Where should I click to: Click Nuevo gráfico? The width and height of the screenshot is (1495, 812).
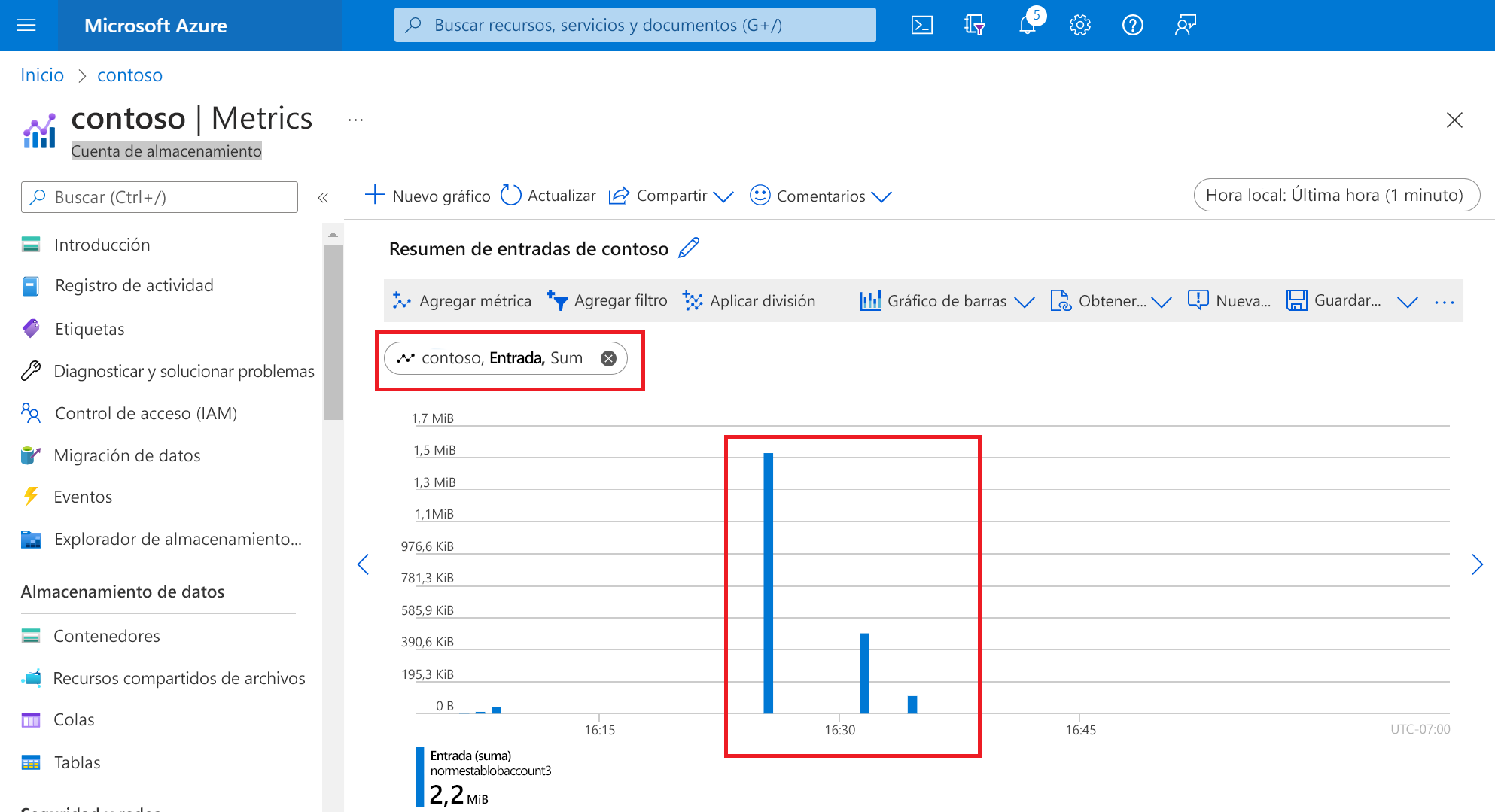[x=428, y=196]
